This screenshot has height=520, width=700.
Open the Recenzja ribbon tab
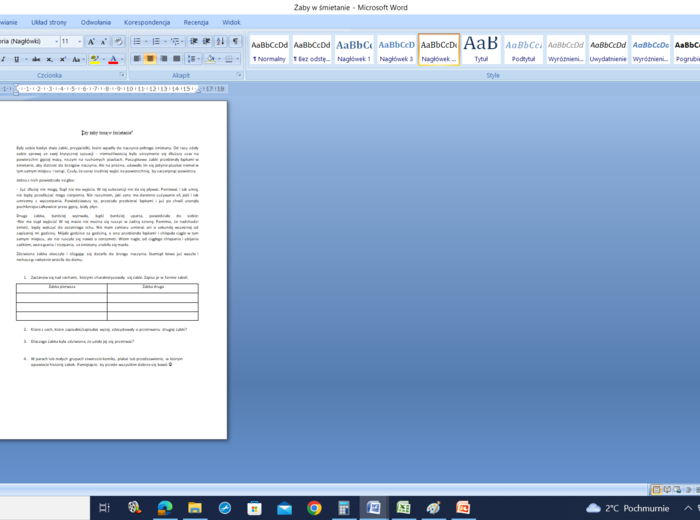(196, 21)
